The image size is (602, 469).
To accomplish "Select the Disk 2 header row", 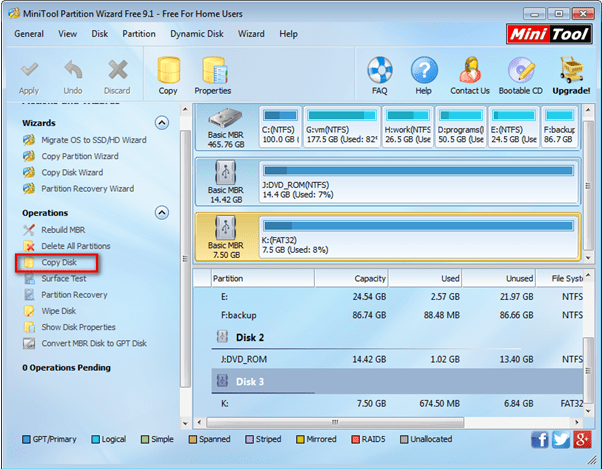I will [x=397, y=338].
